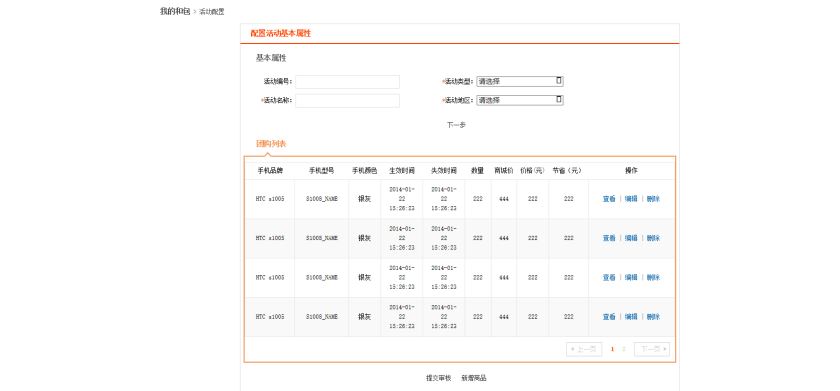Image resolution: width=840 pixels, height=391 pixels.
Task: Click the 数量 column header
Action: click(x=477, y=171)
